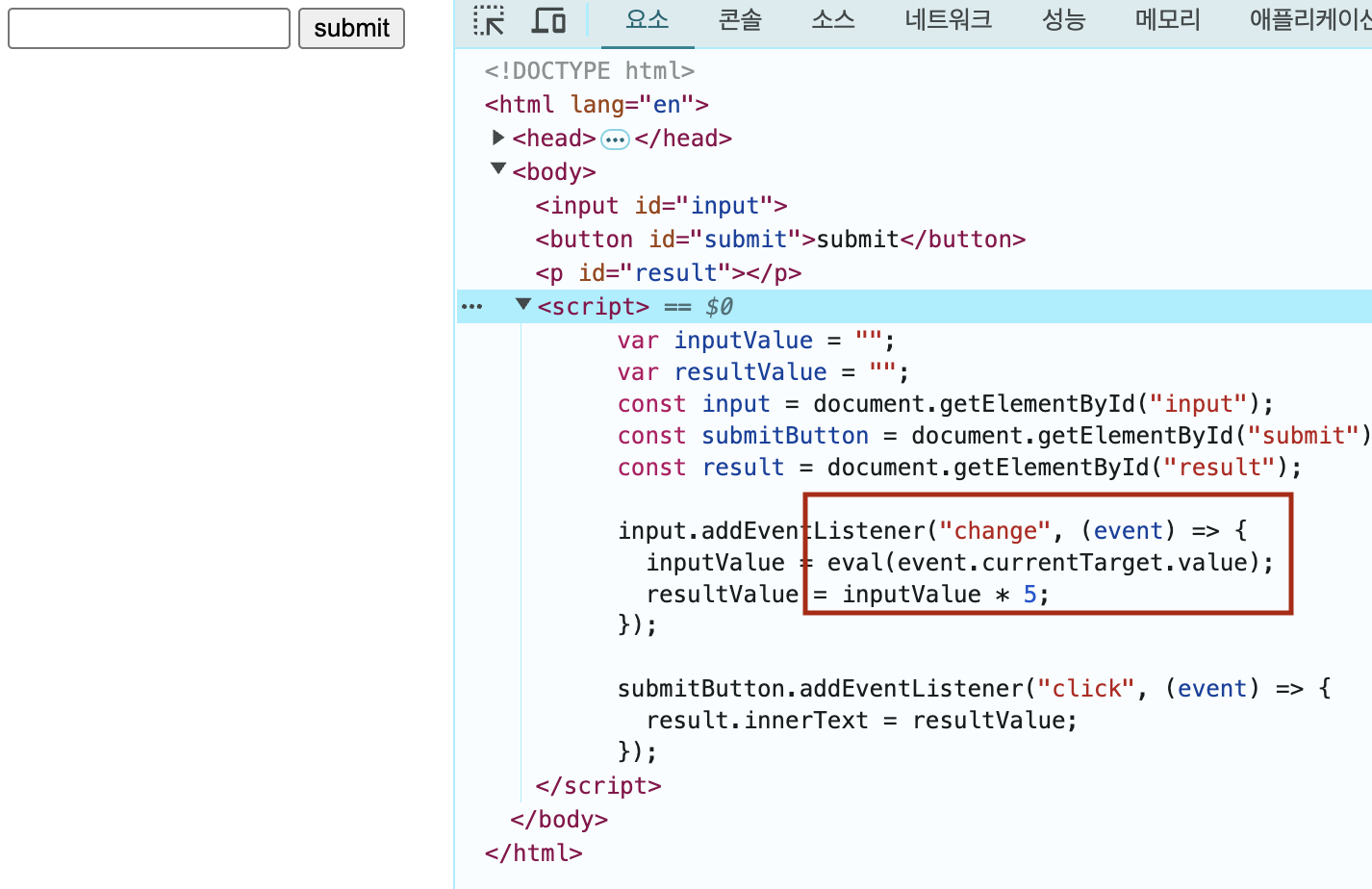
Task: Toggle the device toolbar icon
Action: pyautogui.click(x=548, y=20)
